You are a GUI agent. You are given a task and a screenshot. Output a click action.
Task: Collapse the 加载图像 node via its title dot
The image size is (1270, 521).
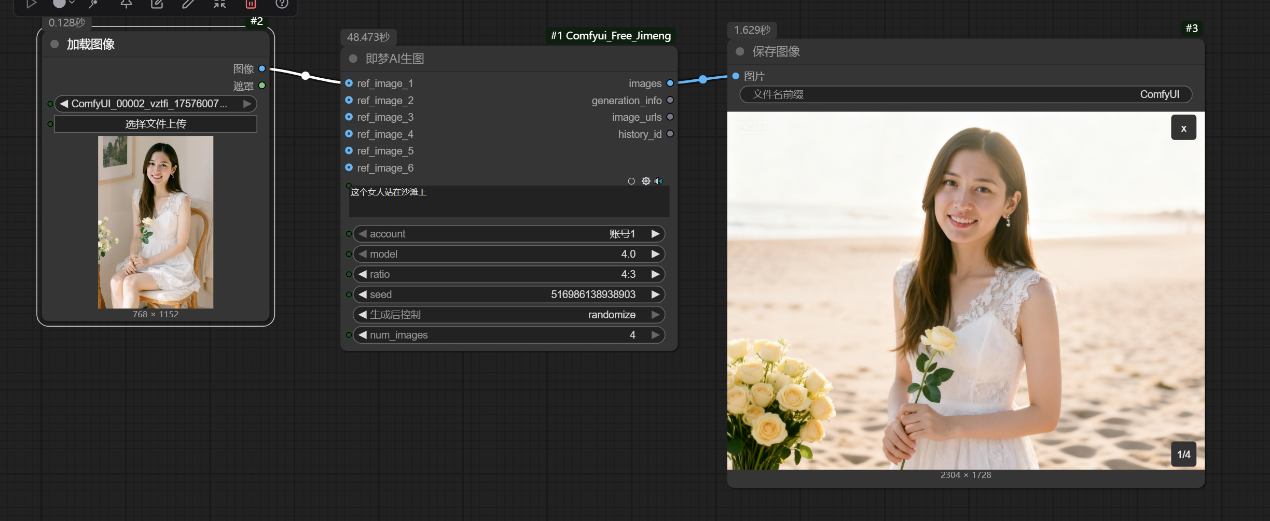tap(55, 44)
